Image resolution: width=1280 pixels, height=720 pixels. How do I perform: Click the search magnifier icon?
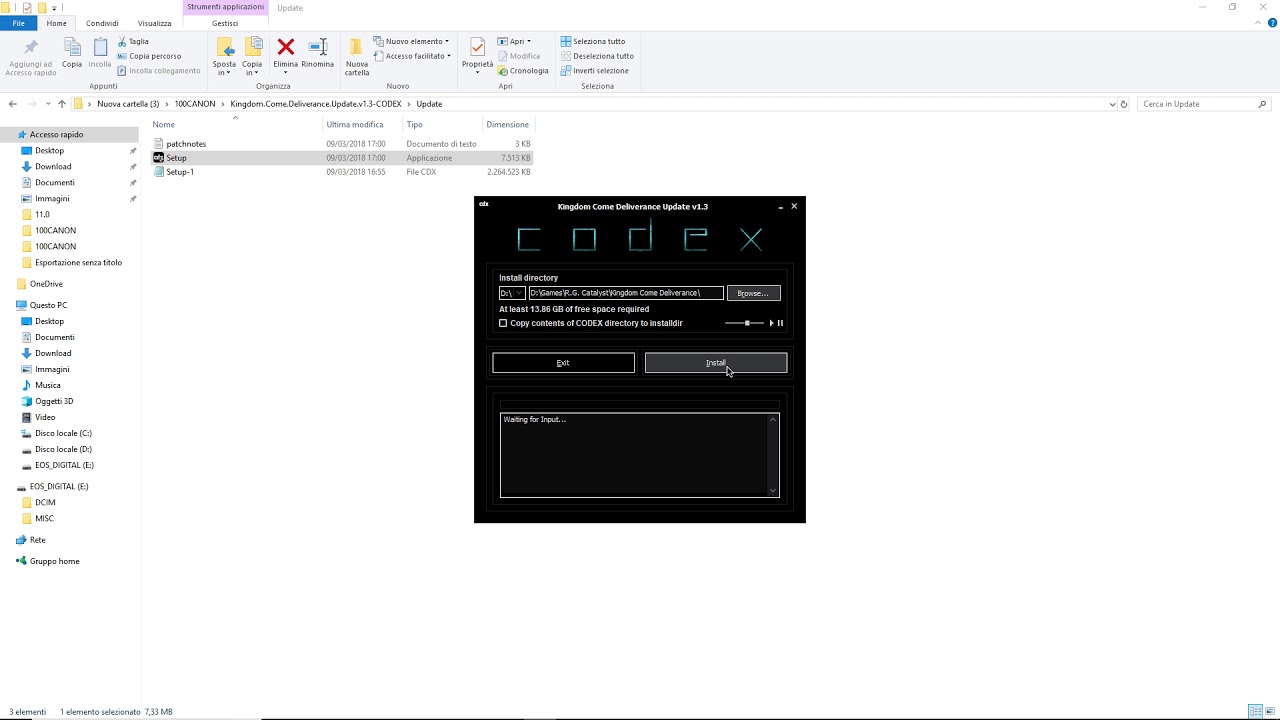pos(1262,104)
